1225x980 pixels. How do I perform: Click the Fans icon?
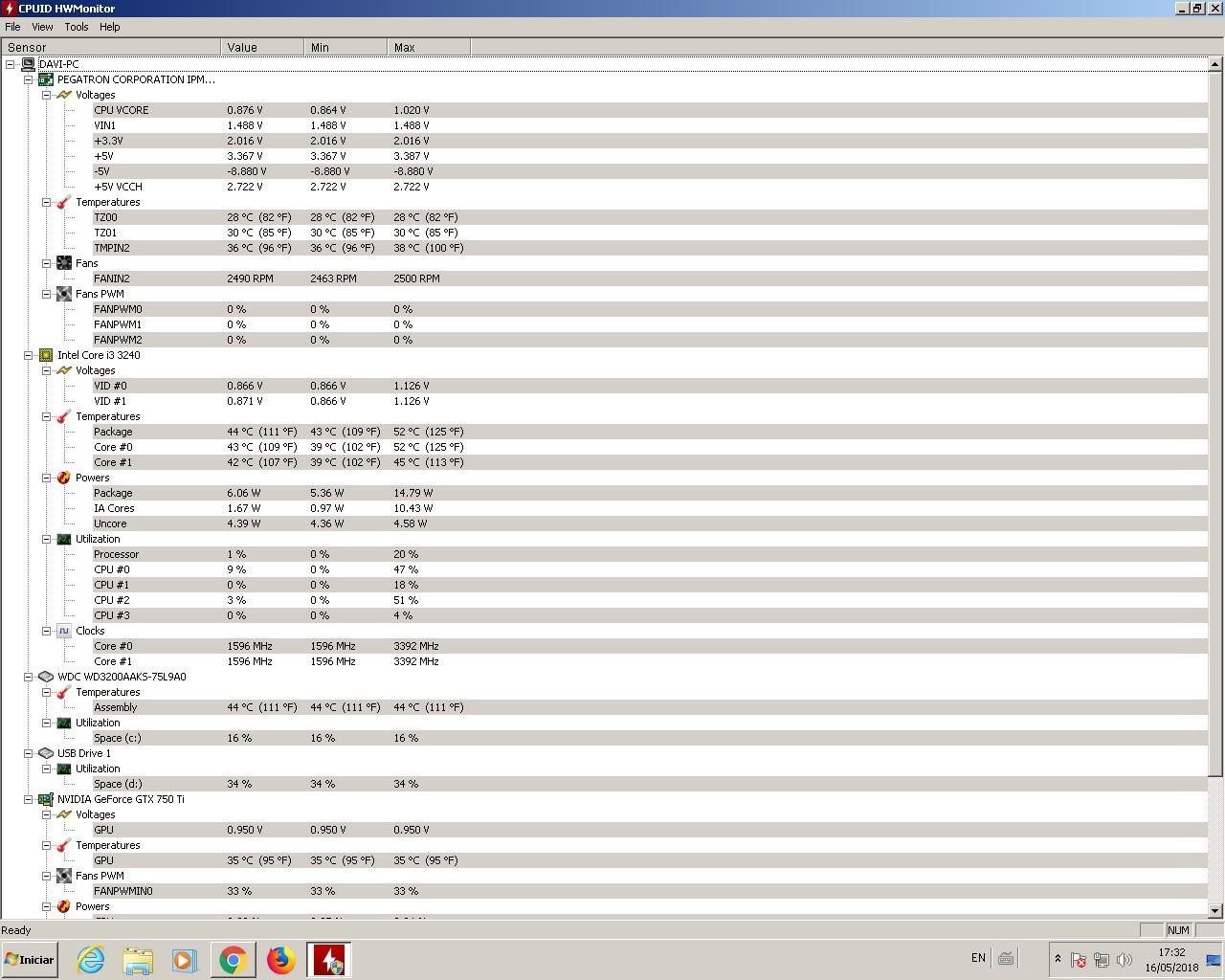[x=64, y=263]
